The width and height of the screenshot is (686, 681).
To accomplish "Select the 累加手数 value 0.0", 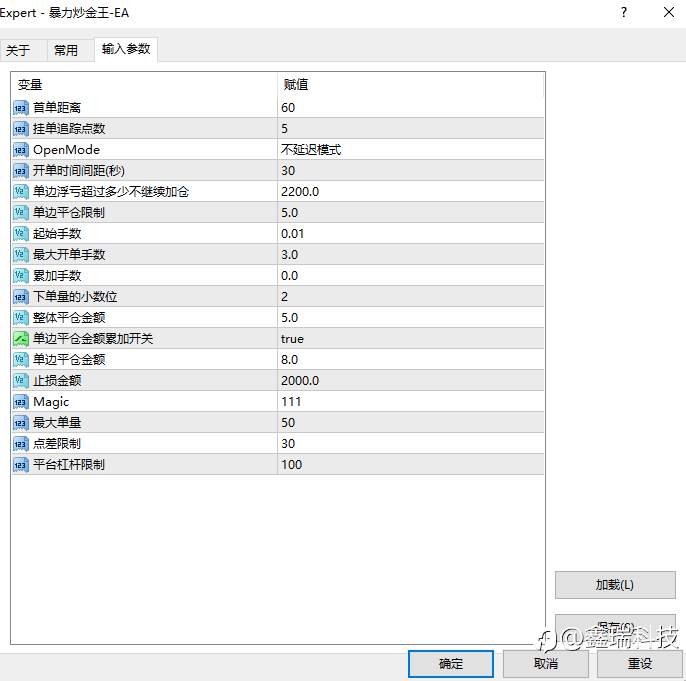I will [411, 276].
